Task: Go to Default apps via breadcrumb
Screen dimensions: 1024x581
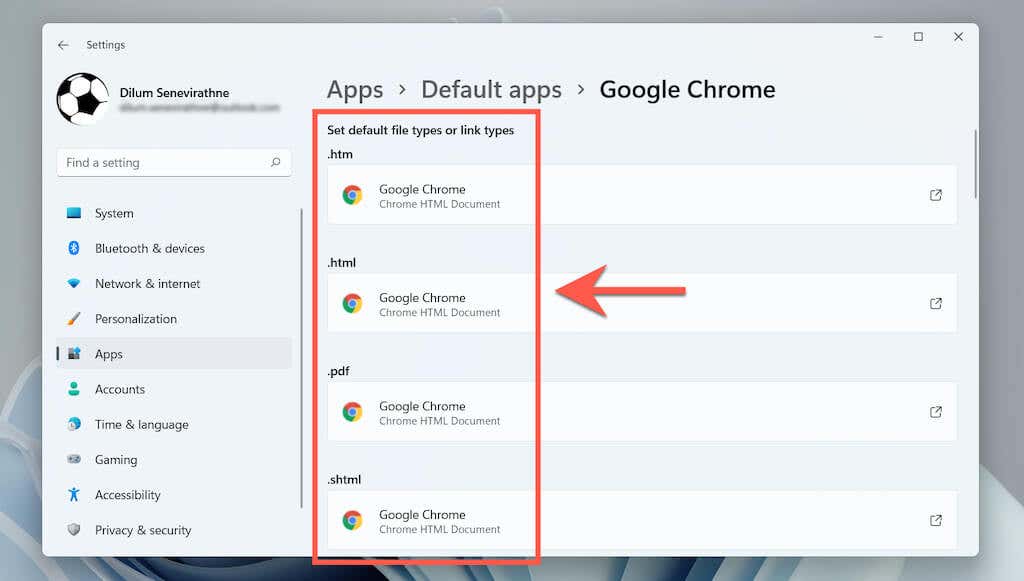Action: click(491, 89)
